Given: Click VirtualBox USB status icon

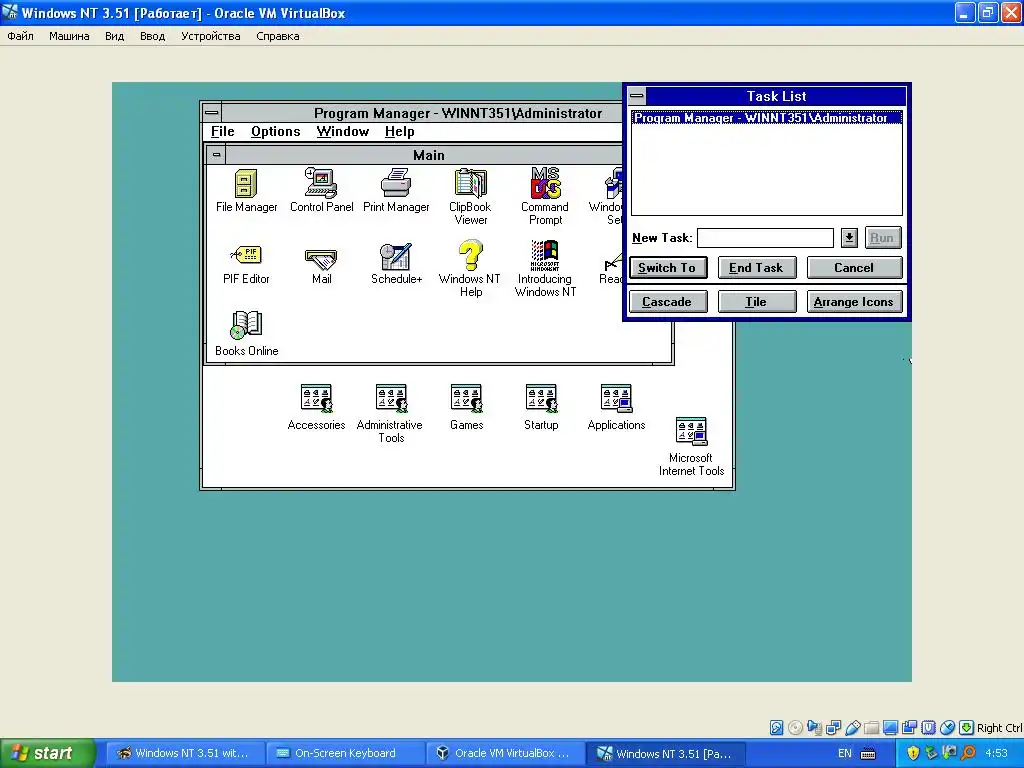Looking at the screenshot, I should (852, 728).
